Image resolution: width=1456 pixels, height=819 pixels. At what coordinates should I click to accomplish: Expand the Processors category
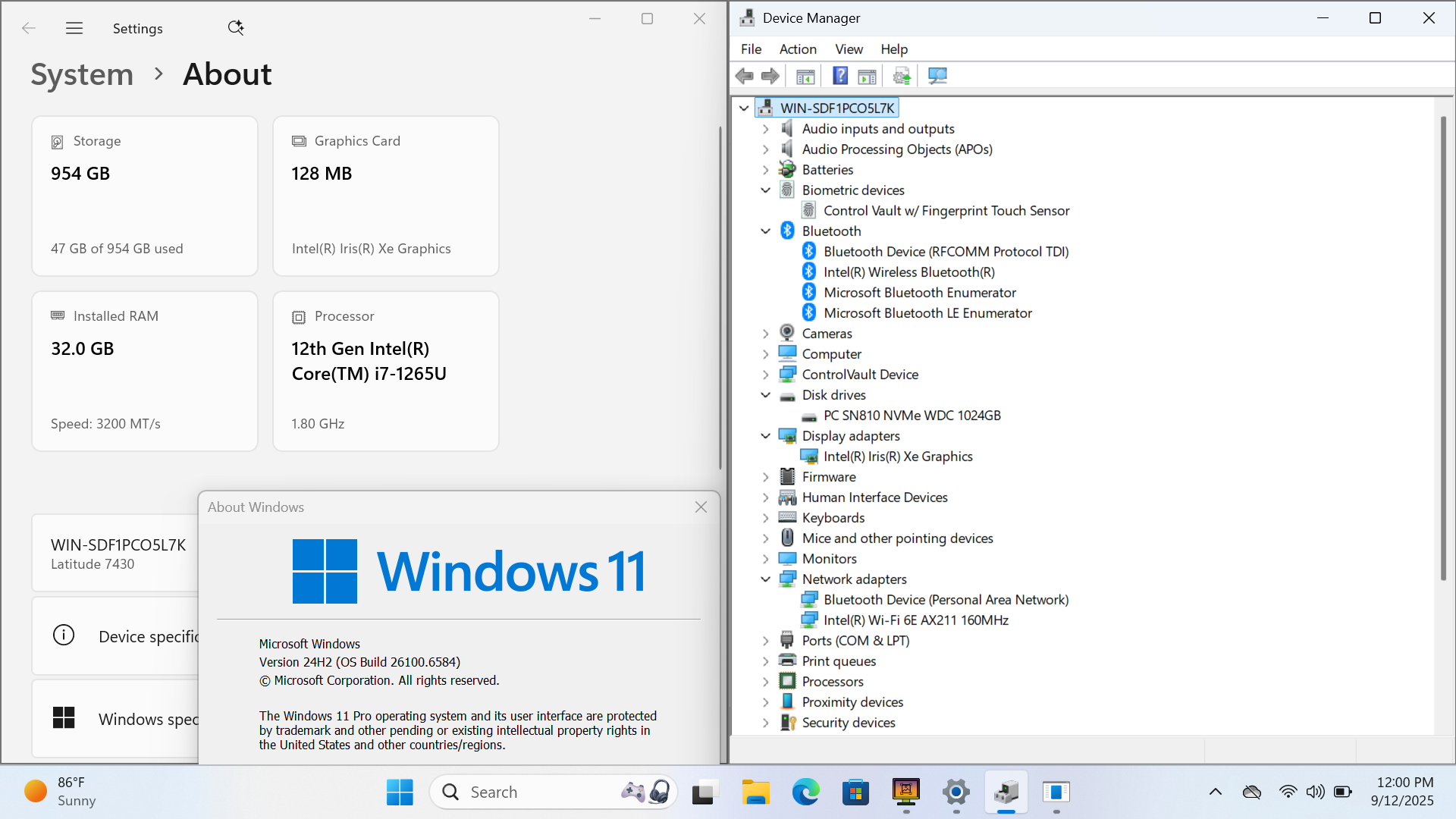point(765,682)
